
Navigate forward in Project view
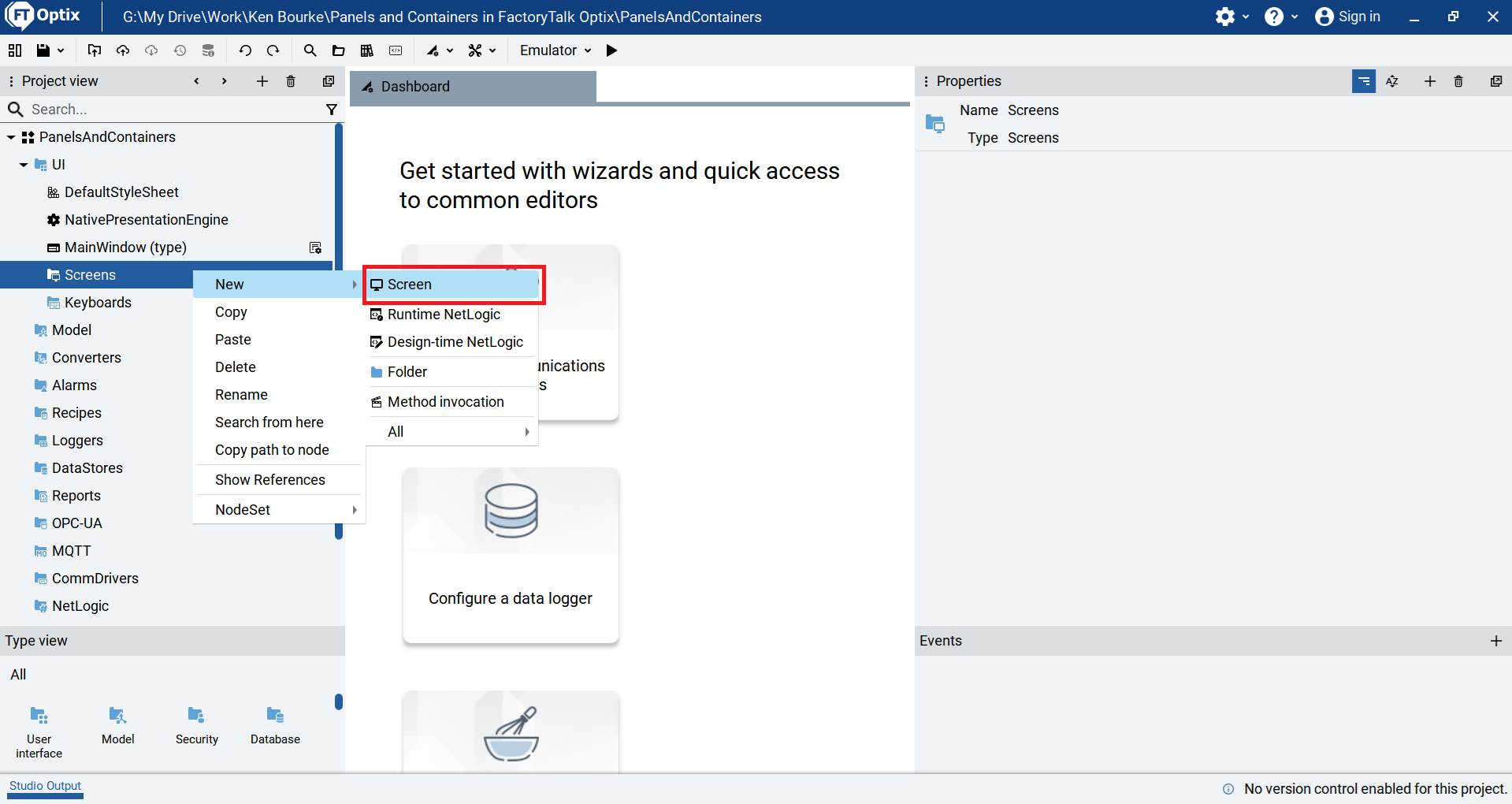click(225, 81)
